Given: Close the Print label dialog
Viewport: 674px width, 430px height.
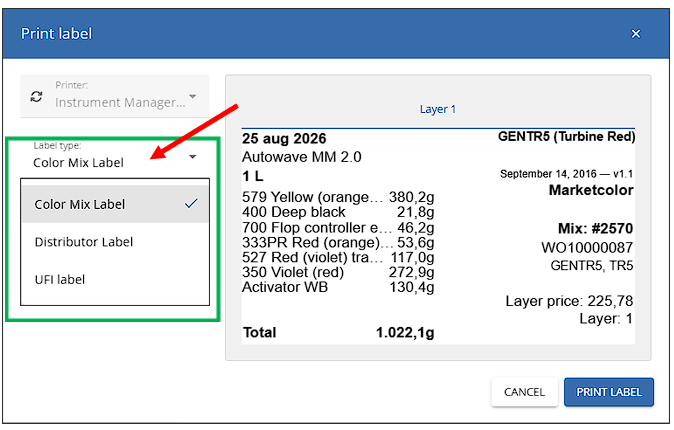Looking at the screenshot, I should [635, 34].
